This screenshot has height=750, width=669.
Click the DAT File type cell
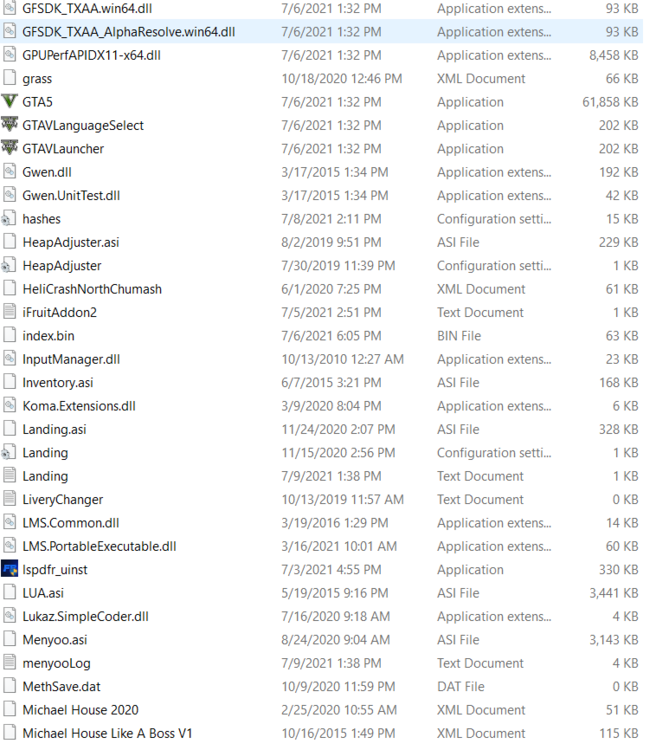point(461,686)
